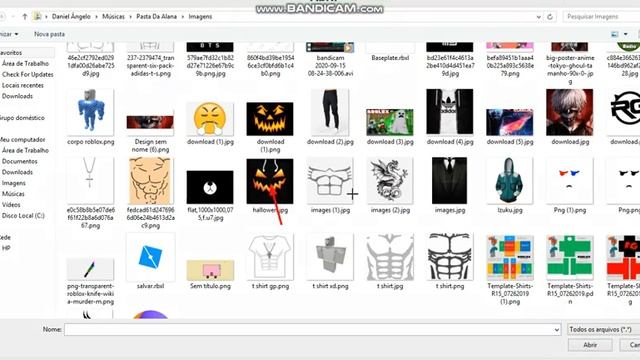Click in the Pesquisar Imagens search field

pos(601,17)
